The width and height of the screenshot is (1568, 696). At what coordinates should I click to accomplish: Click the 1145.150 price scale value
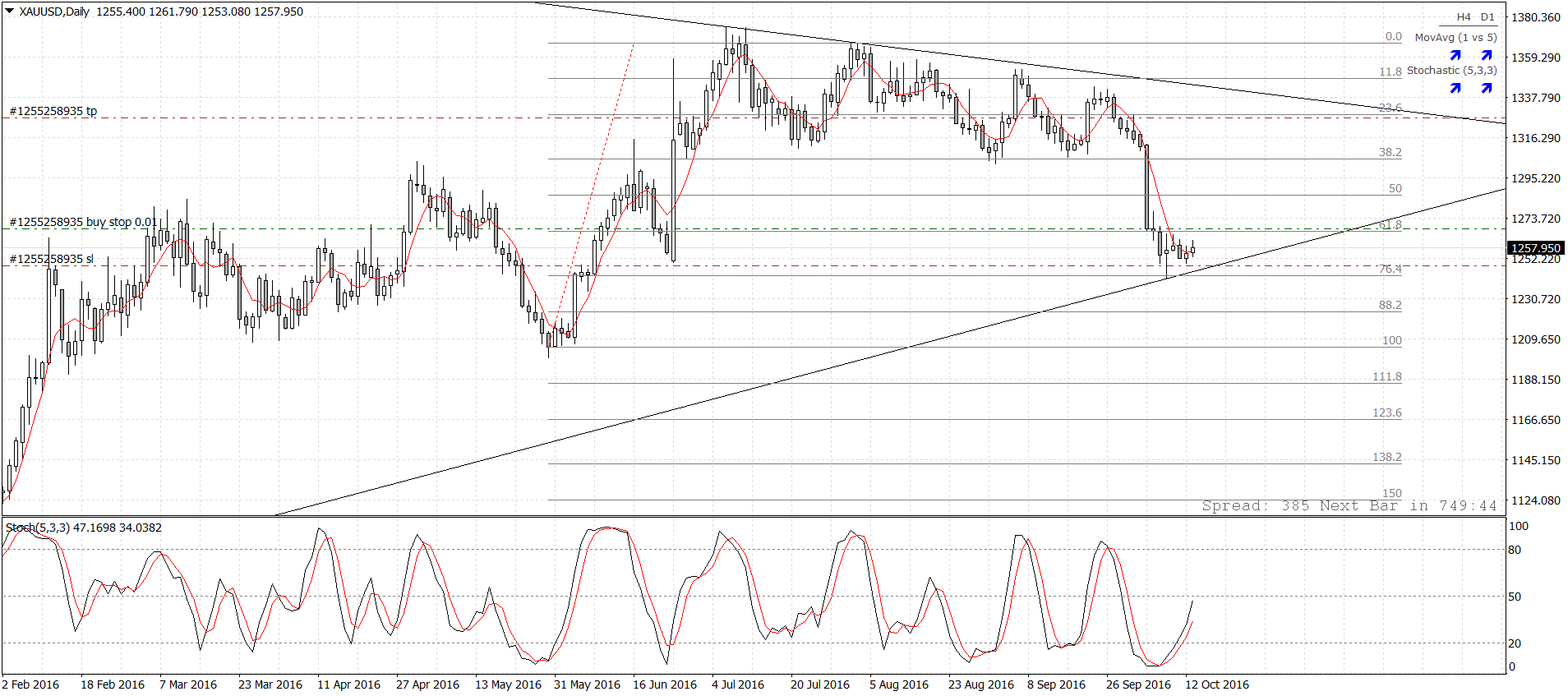[x=1535, y=460]
